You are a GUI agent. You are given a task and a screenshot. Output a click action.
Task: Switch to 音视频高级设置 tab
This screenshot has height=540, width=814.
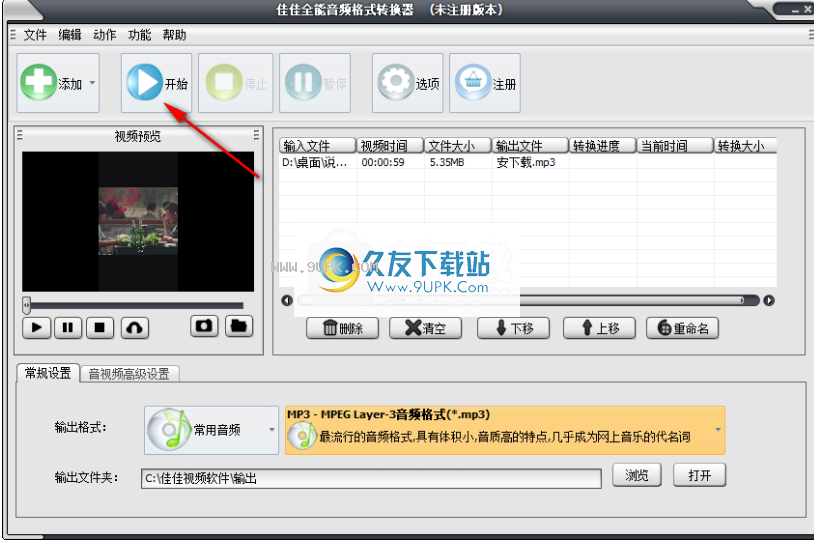point(129,374)
